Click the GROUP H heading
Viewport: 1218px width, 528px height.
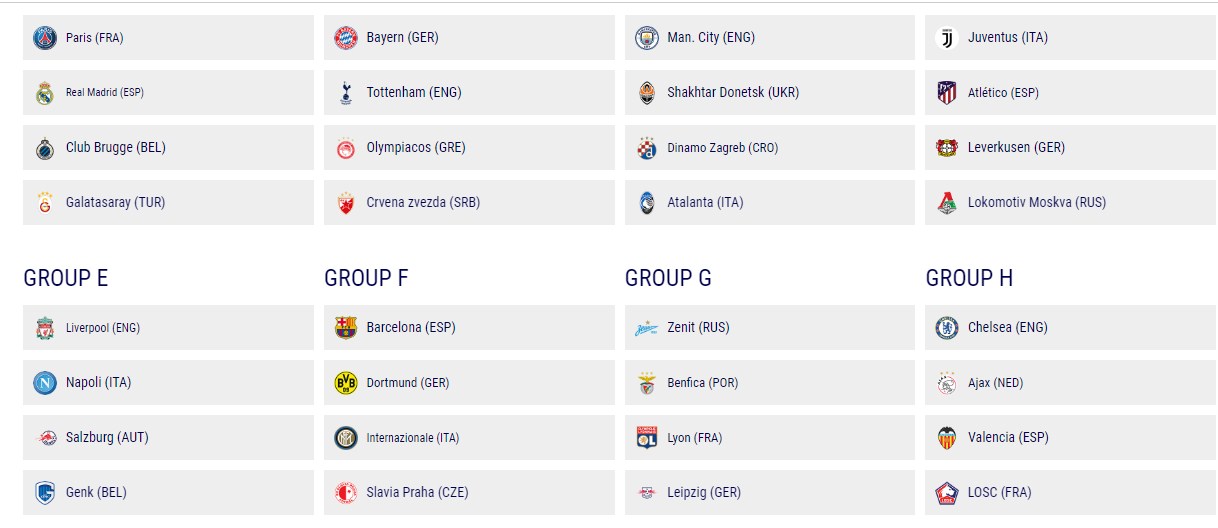coord(969,278)
